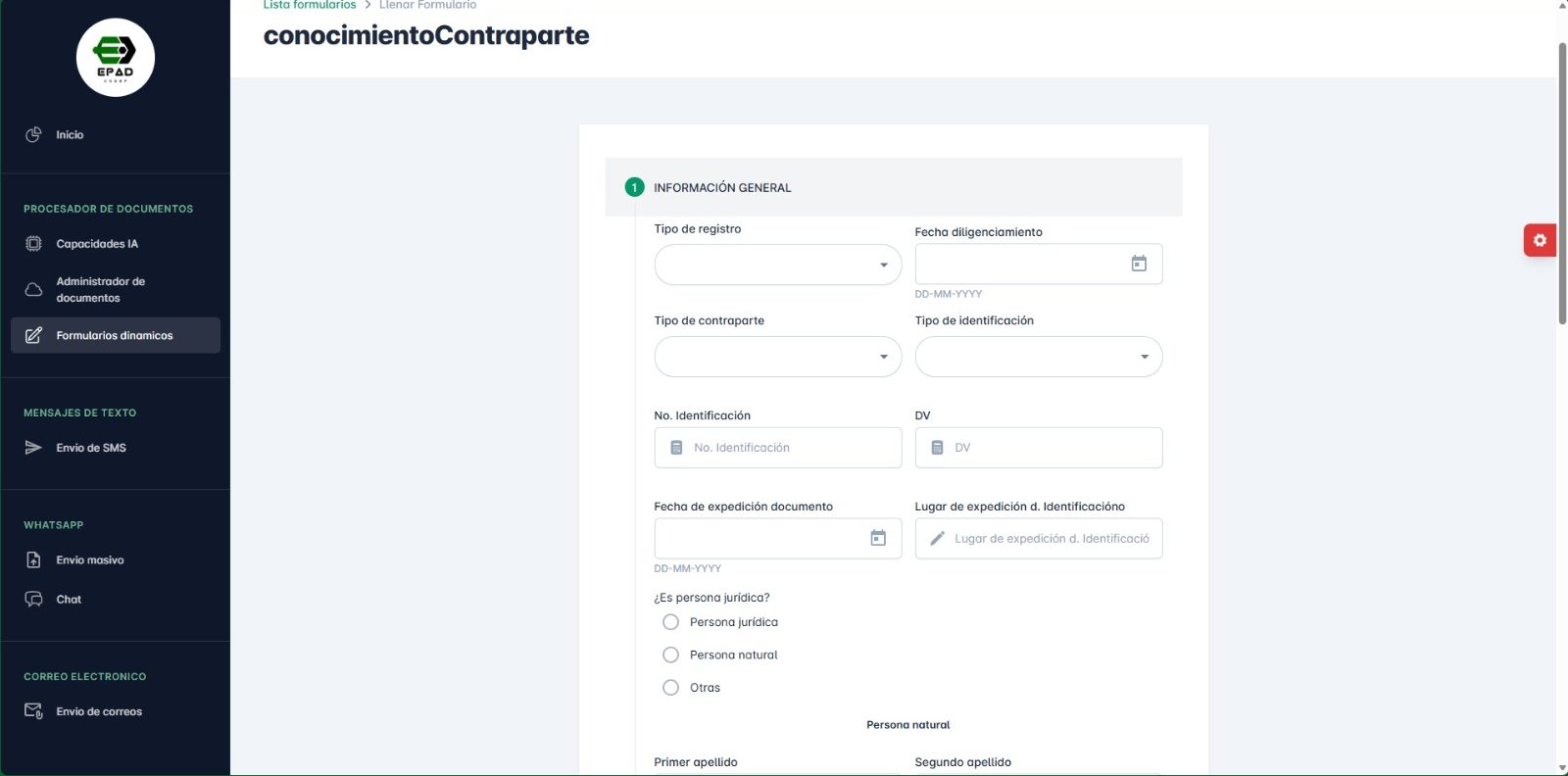
Task: Click the Capacidades IA chip icon
Action: (33, 244)
